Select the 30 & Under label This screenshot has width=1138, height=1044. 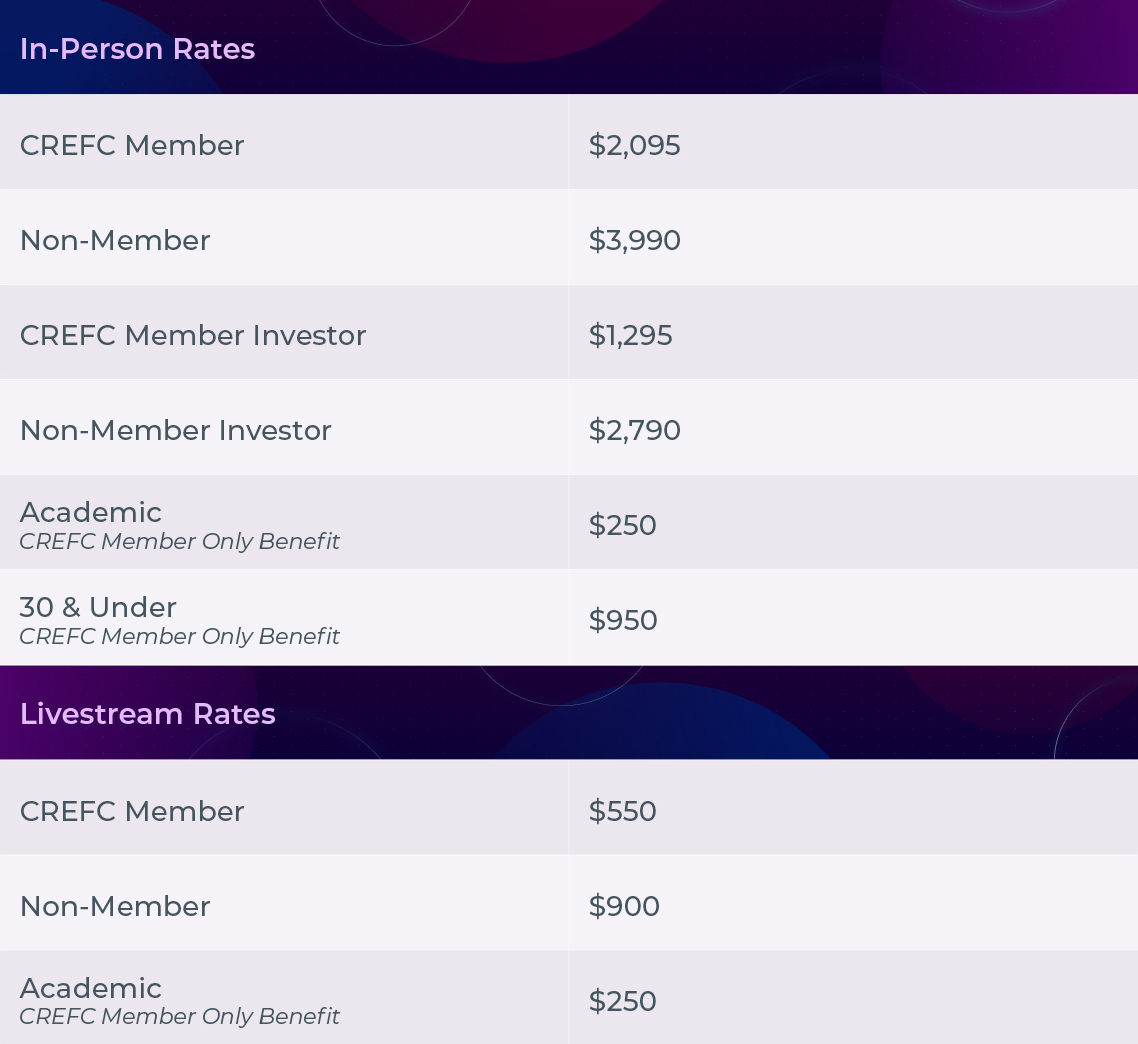pos(98,608)
